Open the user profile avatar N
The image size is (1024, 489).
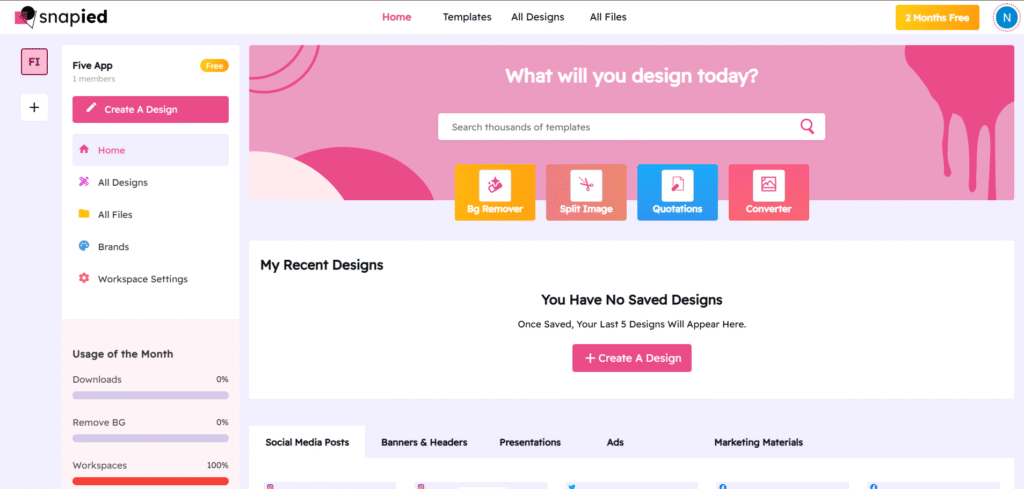(1005, 17)
